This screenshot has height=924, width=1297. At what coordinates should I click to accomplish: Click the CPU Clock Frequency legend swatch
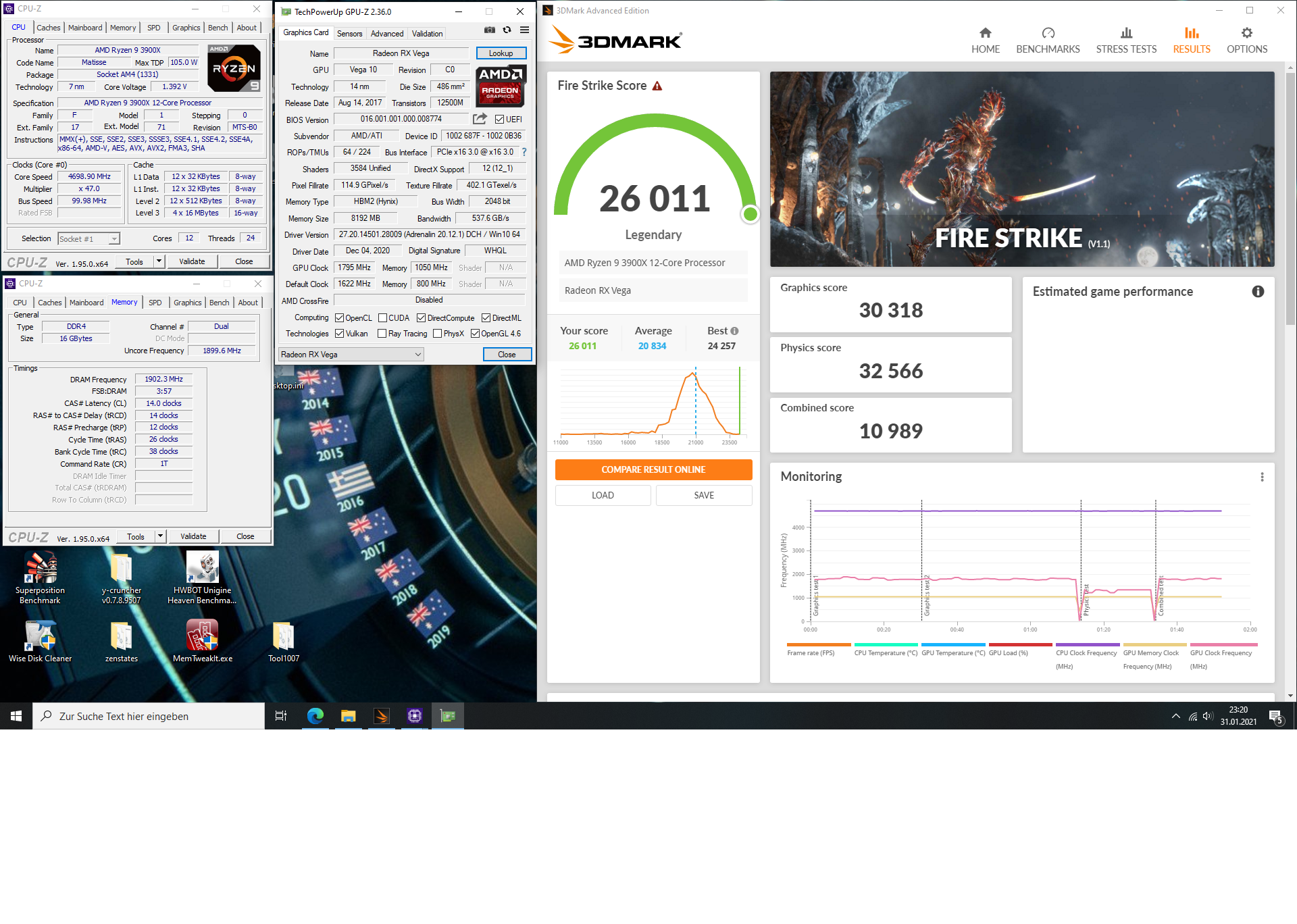(x=1088, y=645)
